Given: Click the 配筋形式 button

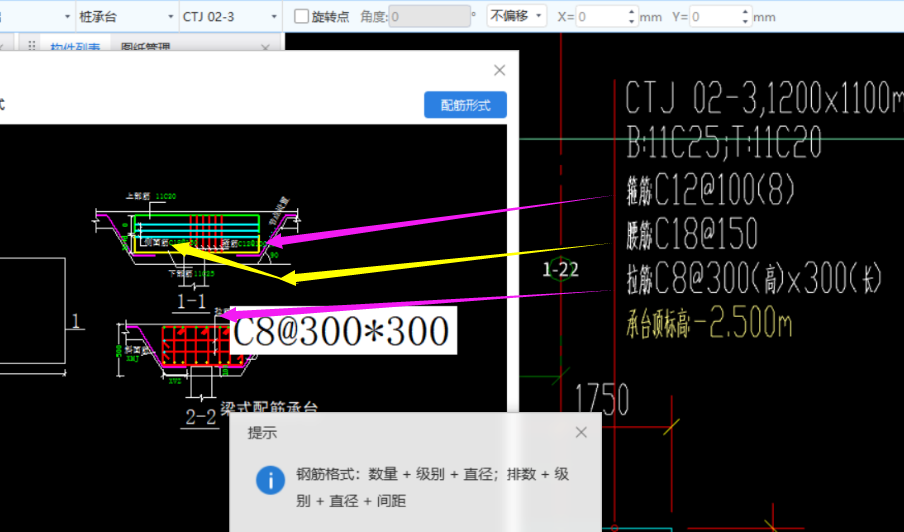Looking at the screenshot, I should 465,105.
